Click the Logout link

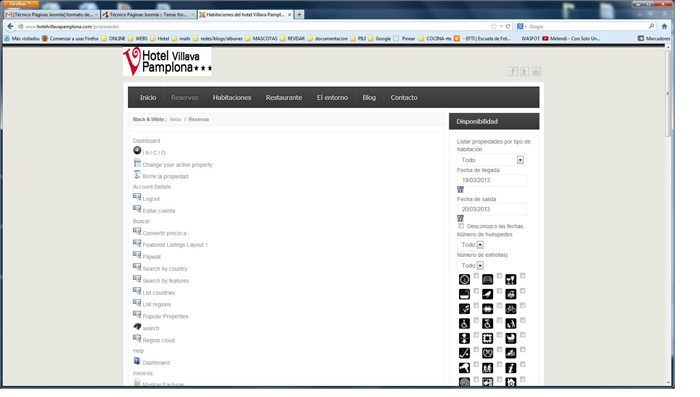[x=151, y=199]
